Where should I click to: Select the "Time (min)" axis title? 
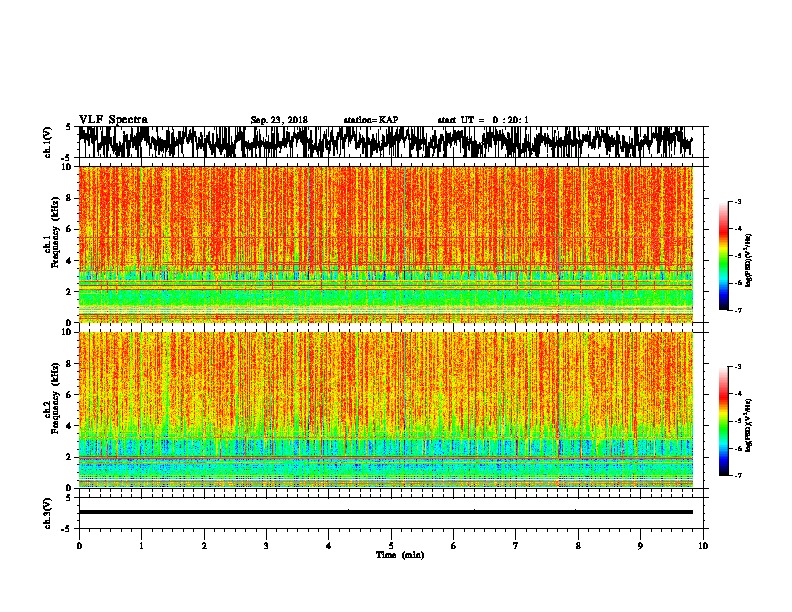(400, 555)
